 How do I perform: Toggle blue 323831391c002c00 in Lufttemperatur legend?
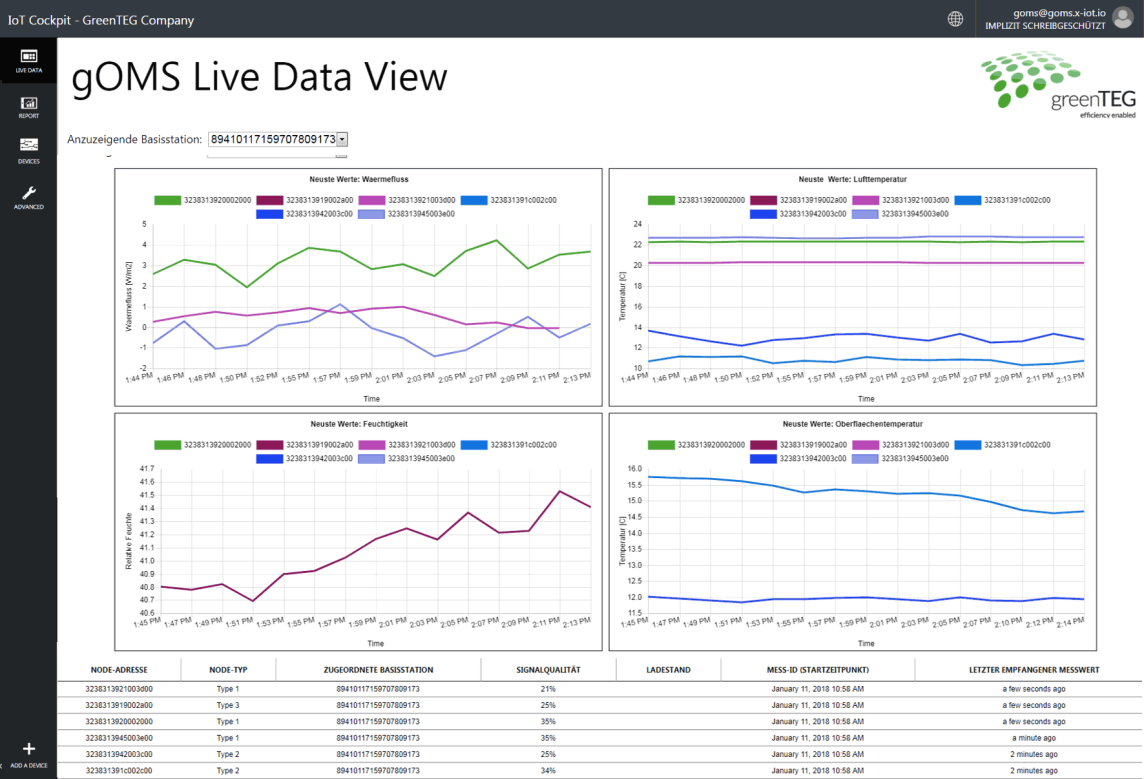(x=1002, y=200)
